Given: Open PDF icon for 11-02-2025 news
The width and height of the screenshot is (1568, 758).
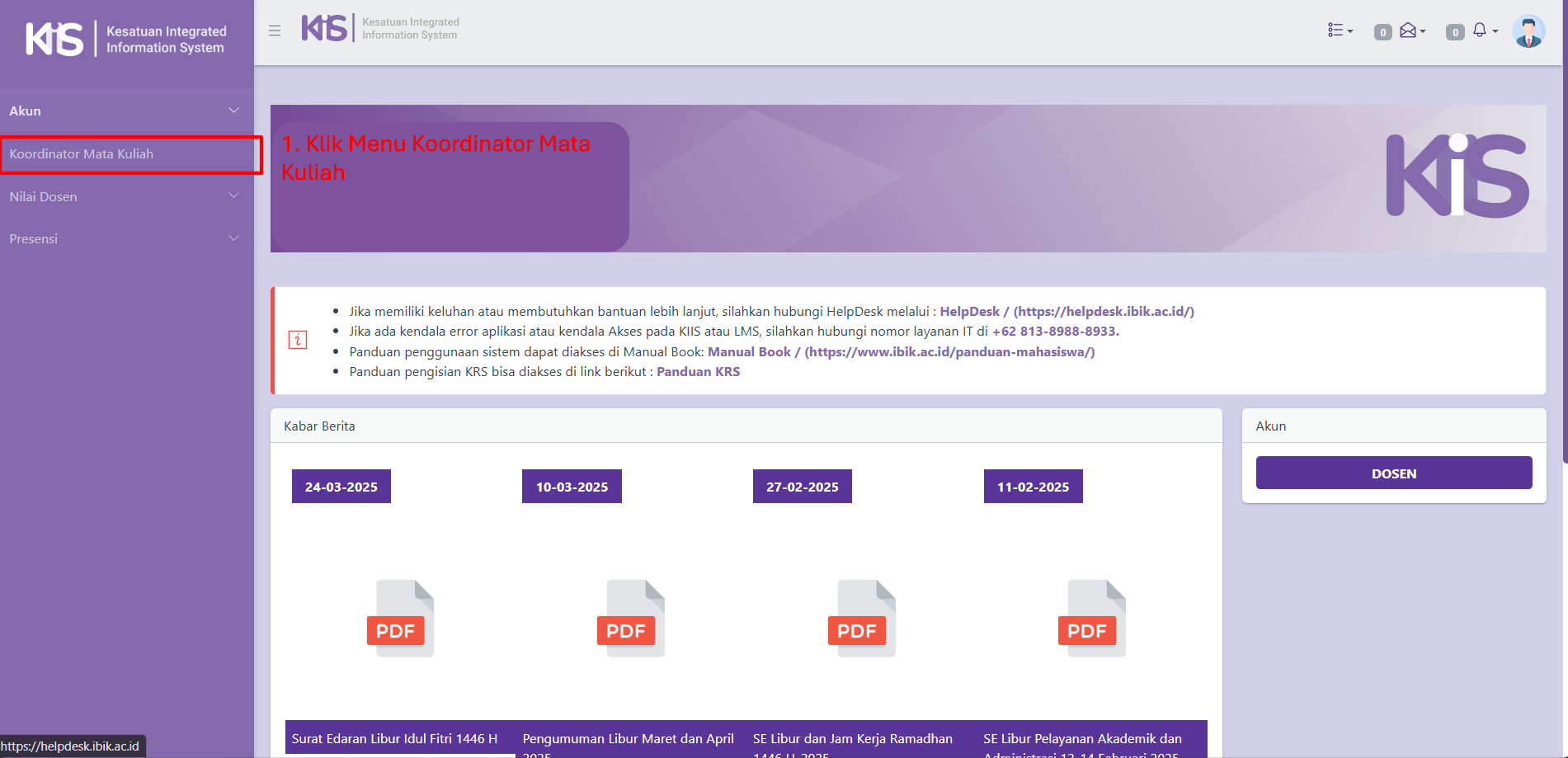Looking at the screenshot, I should point(1091,619).
